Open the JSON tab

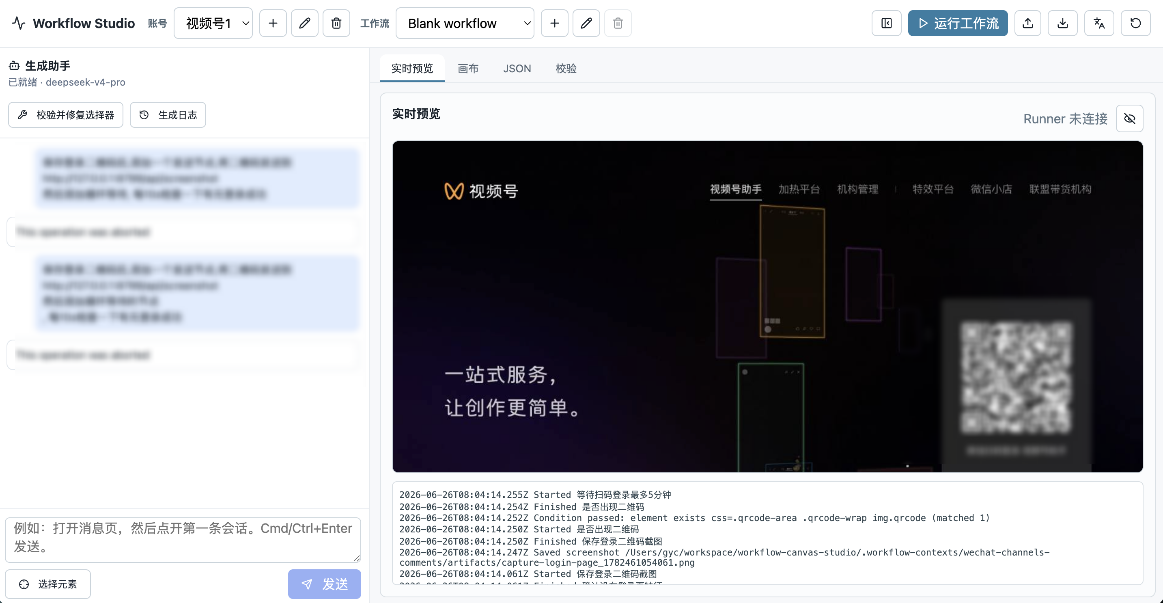pos(517,68)
